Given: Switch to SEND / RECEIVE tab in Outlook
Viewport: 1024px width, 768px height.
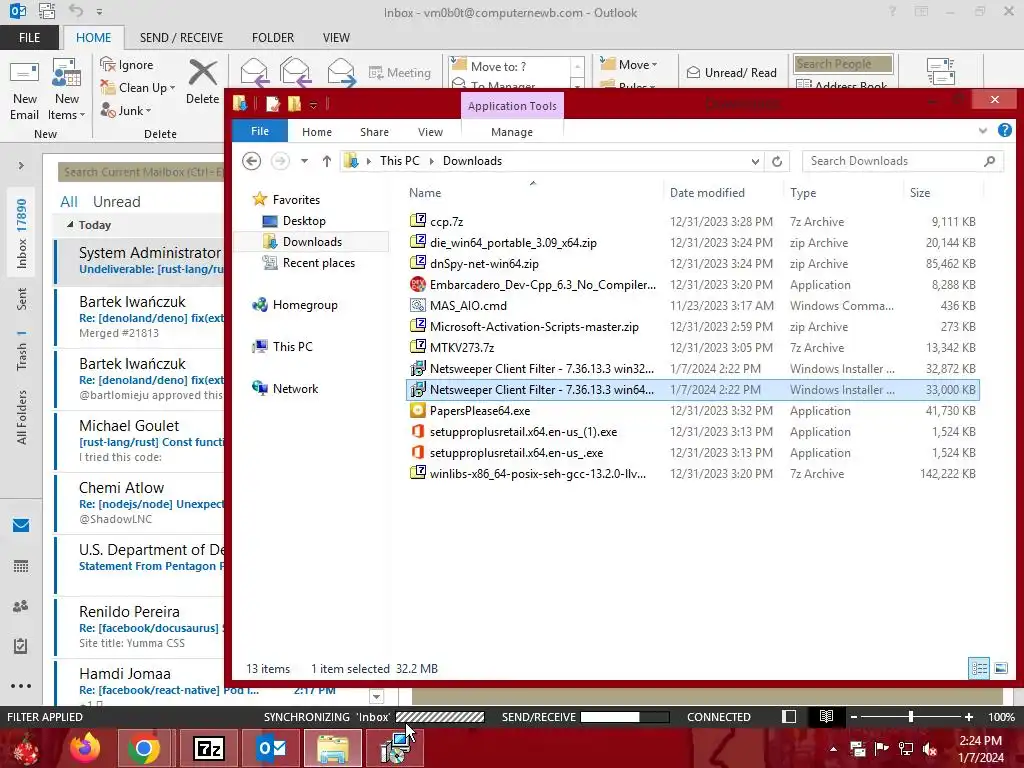Looking at the screenshot, I should (181, 37).
